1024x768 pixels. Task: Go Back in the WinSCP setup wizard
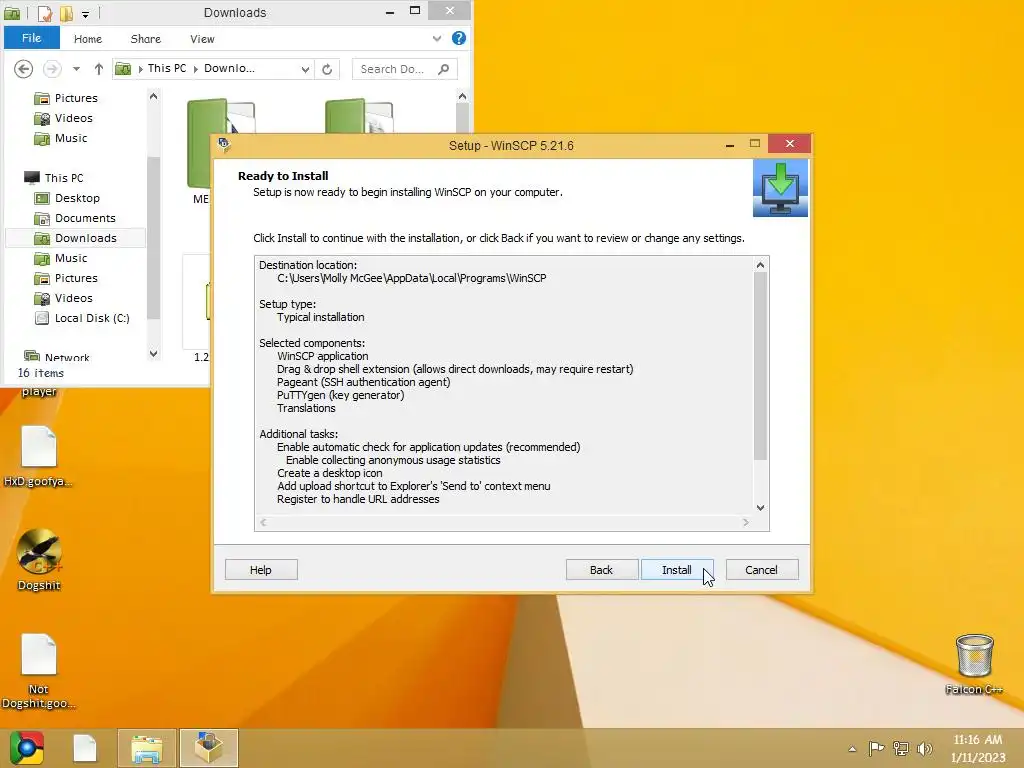[601, 569]
